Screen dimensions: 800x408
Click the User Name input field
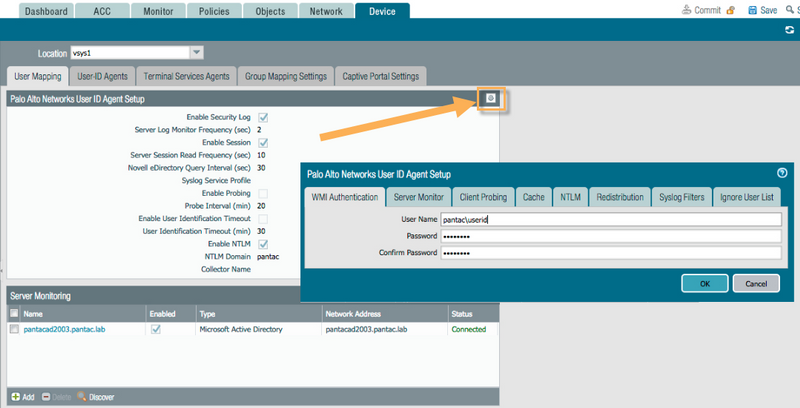[x=611, y=220]
